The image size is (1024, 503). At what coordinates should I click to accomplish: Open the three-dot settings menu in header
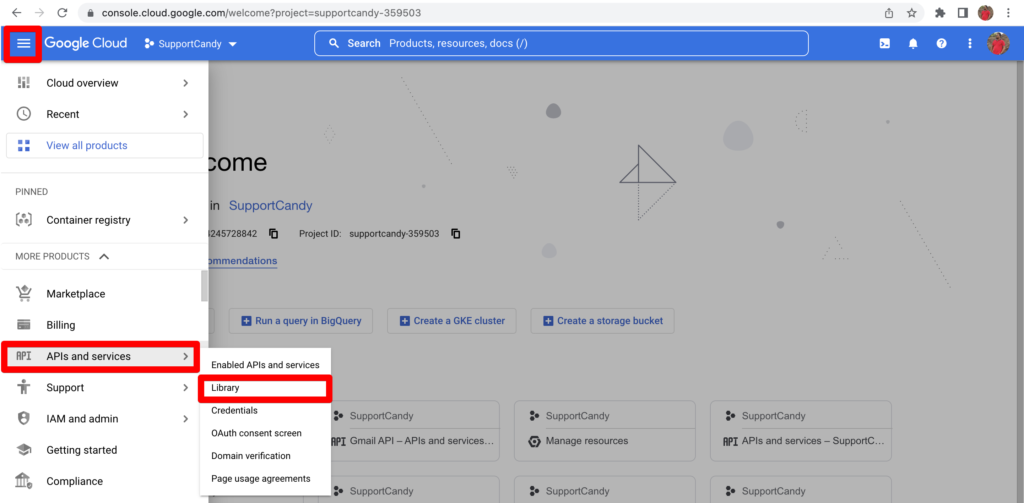click(970, 44)
